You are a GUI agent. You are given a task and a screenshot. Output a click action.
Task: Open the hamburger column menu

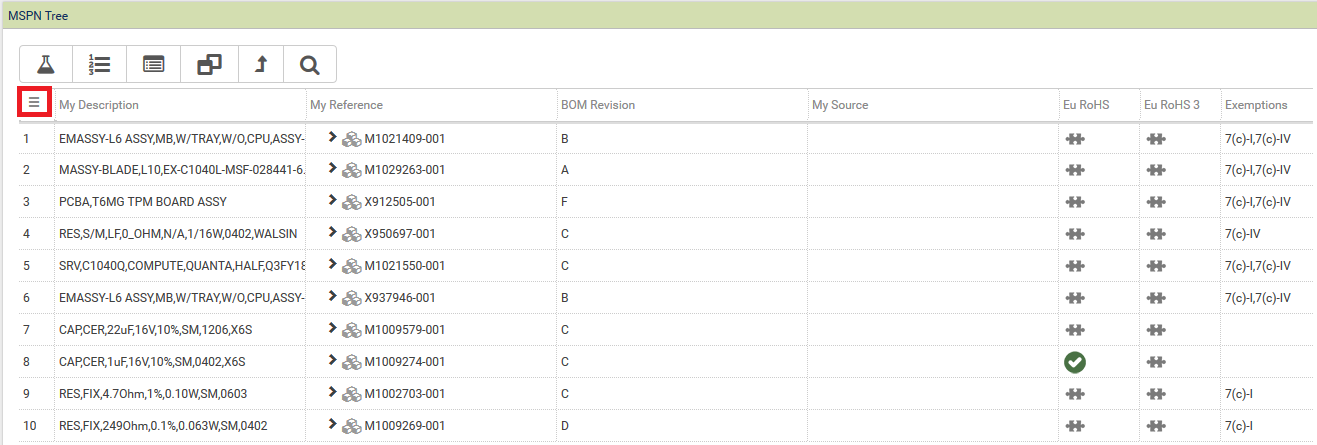click(34, 102)
